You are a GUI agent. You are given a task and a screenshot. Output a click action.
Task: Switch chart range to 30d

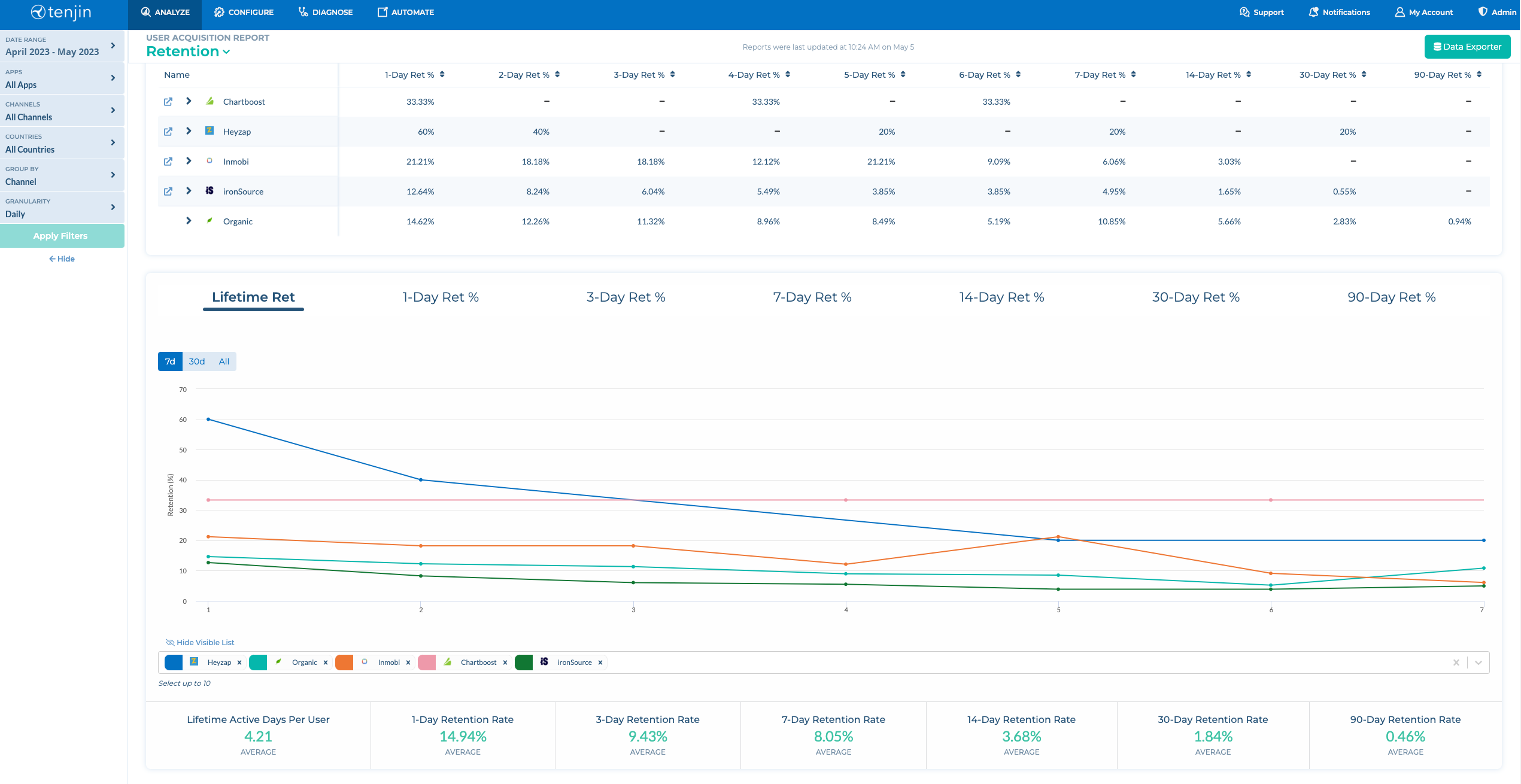coord(197,361)
